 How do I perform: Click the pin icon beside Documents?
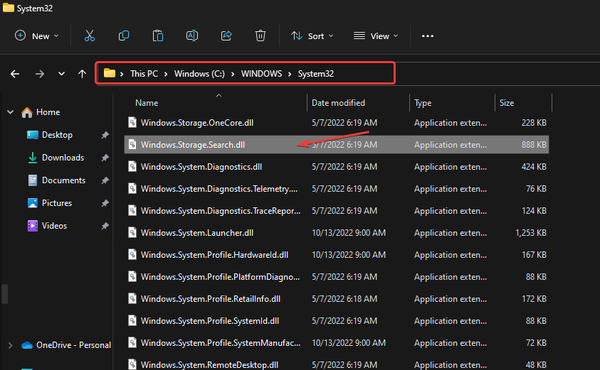click(x=105, y=180)
